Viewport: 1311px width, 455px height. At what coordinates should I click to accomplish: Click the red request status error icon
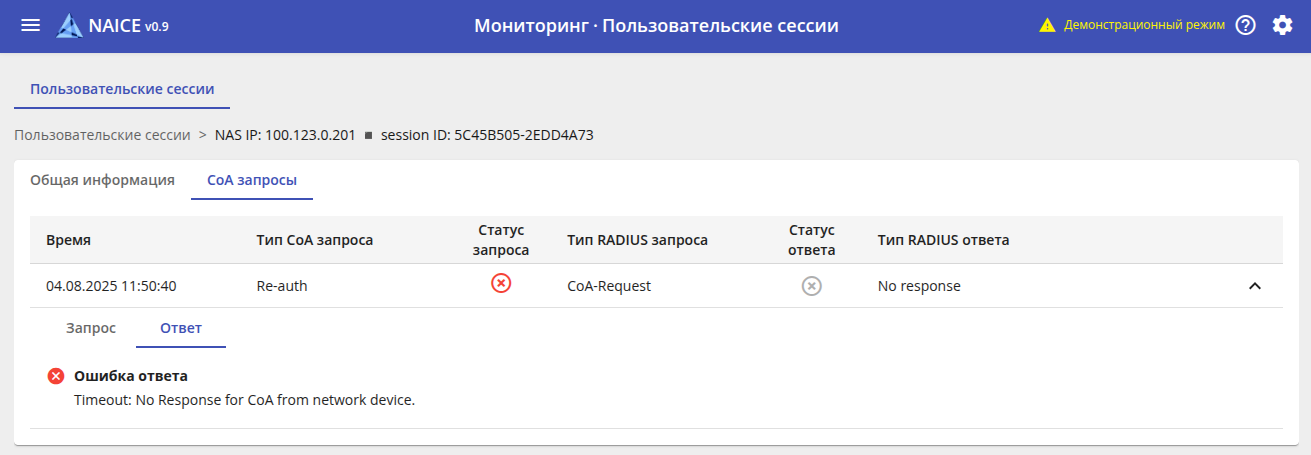501,284
